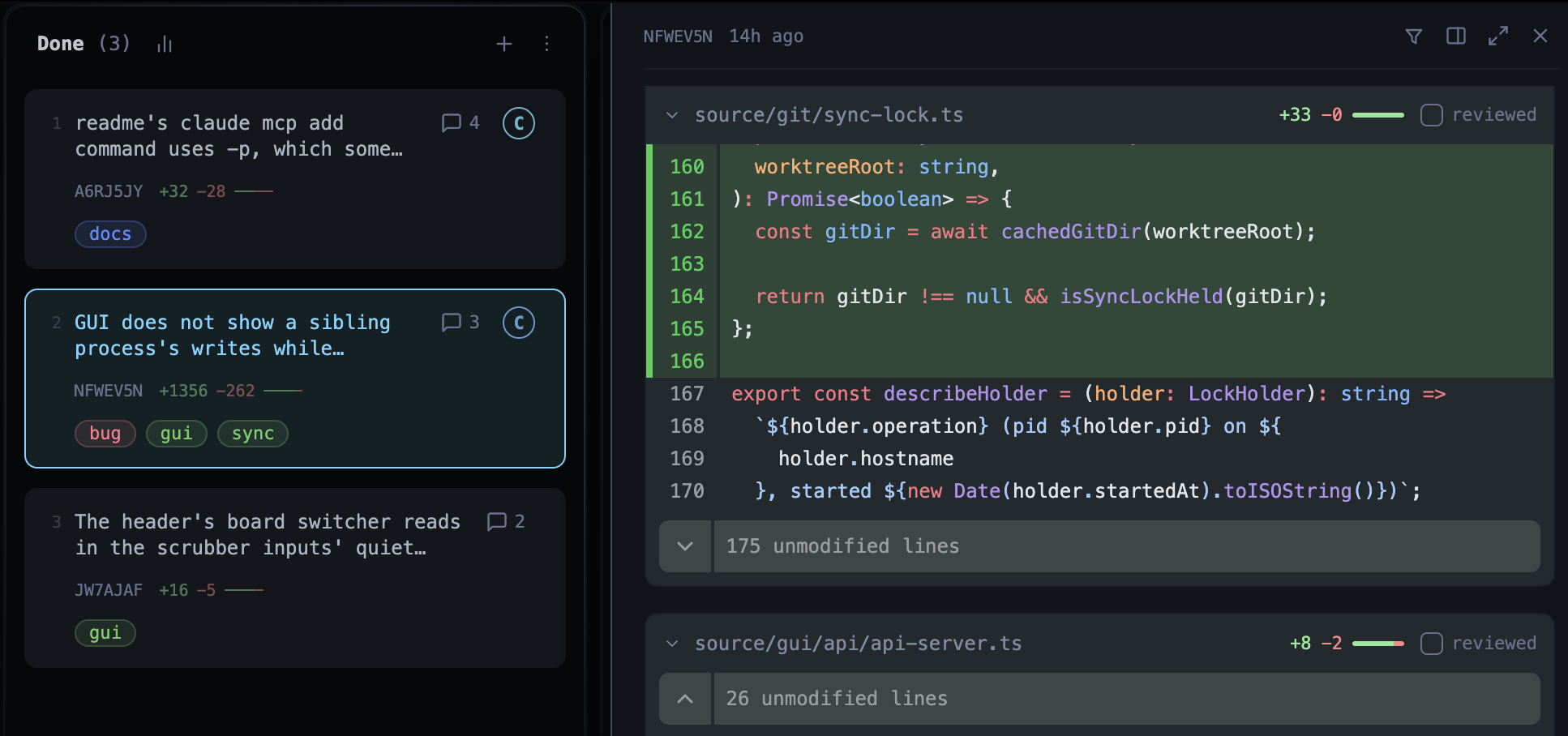Click the +33 -0 change bar for sync-lock.ts

point(1378,115)
